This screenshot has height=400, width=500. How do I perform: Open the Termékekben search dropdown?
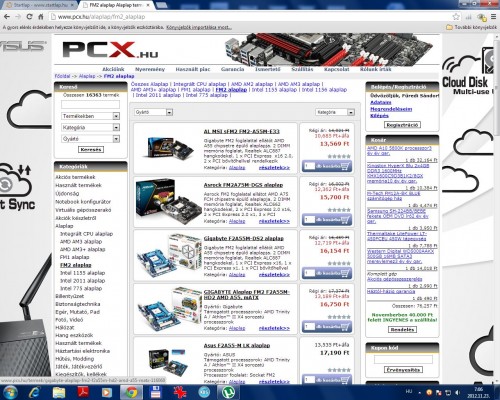pyautogui.click(x=90, y=116)
